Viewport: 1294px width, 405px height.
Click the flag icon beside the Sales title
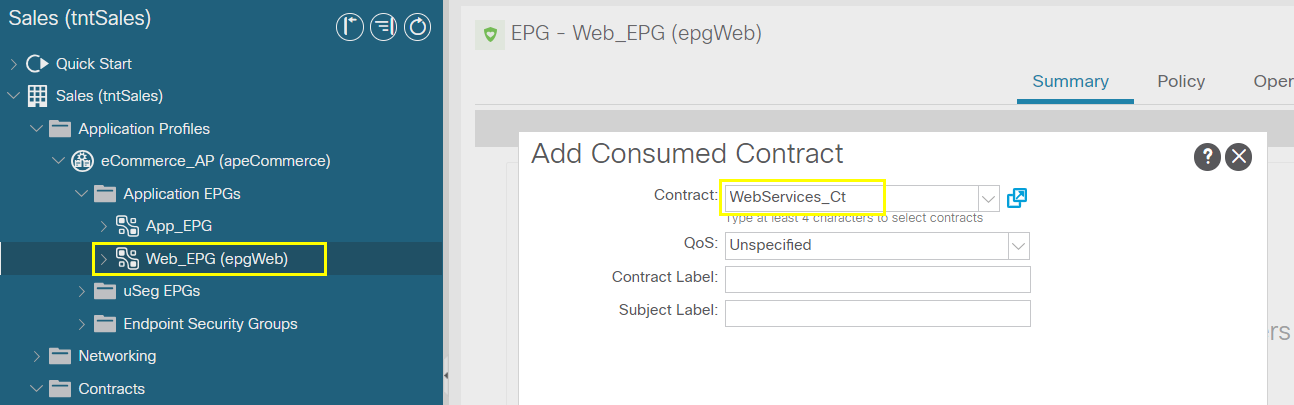pyautogui.click(x=349, y=27)
